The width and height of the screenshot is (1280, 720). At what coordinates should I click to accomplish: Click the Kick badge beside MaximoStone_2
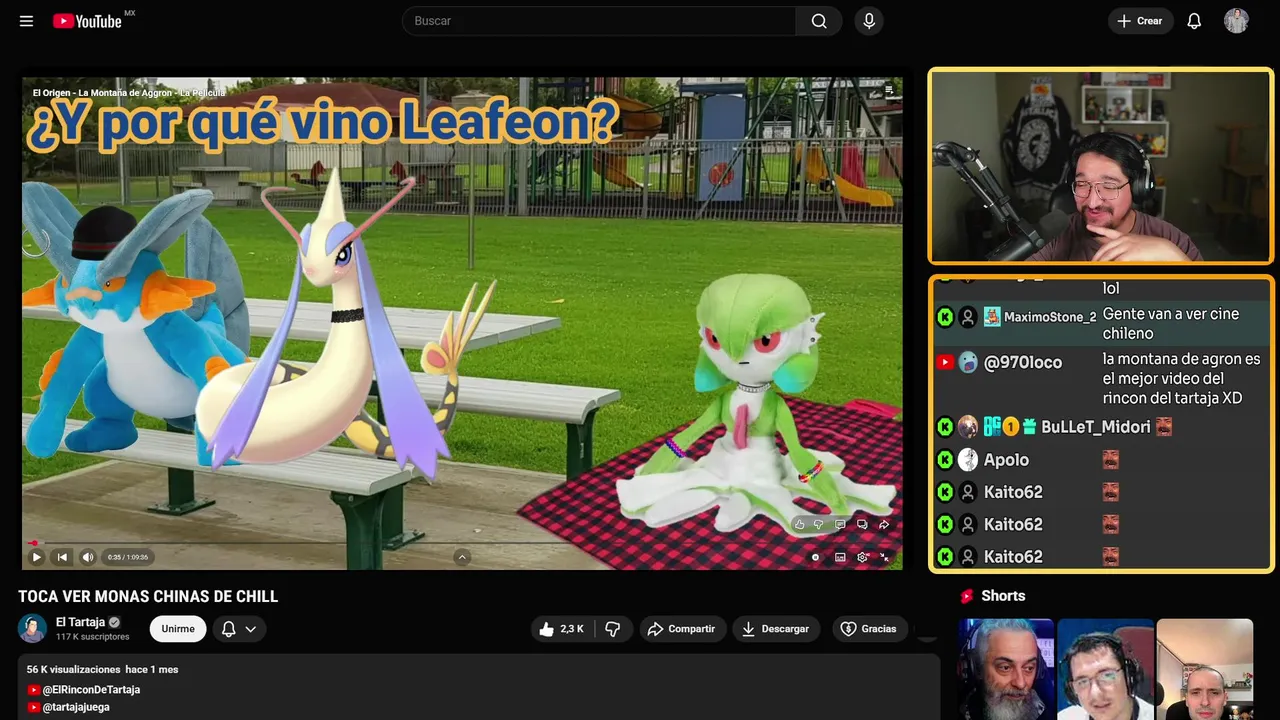(x=945, y=317)
